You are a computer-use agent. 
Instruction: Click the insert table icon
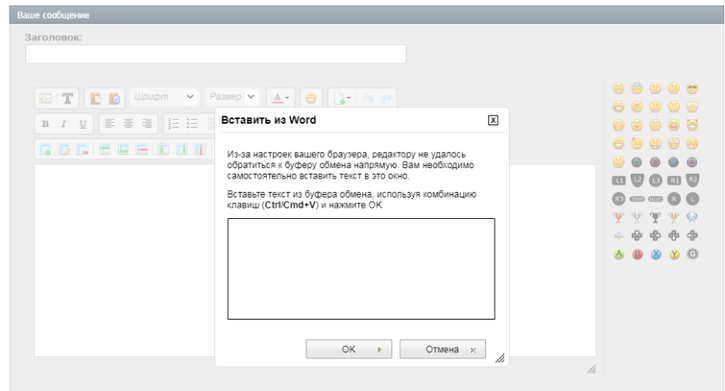pyautogui.click(x=45, y=149)
